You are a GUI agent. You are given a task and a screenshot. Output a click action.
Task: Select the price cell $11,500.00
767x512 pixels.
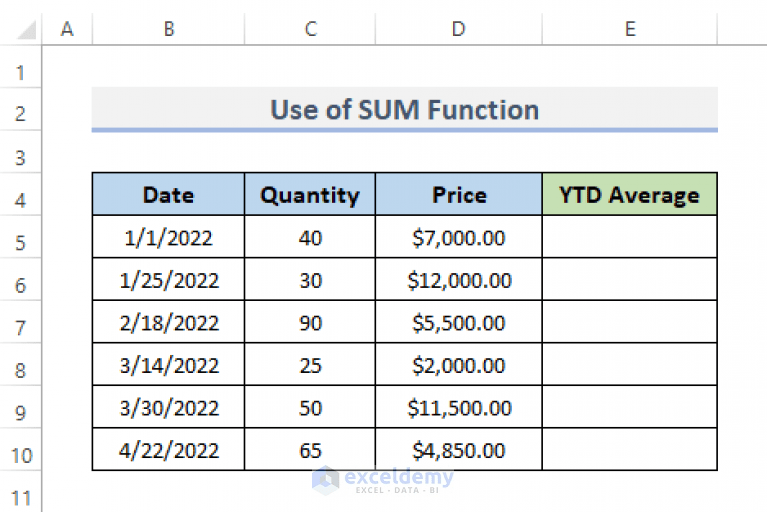point(459,407)
